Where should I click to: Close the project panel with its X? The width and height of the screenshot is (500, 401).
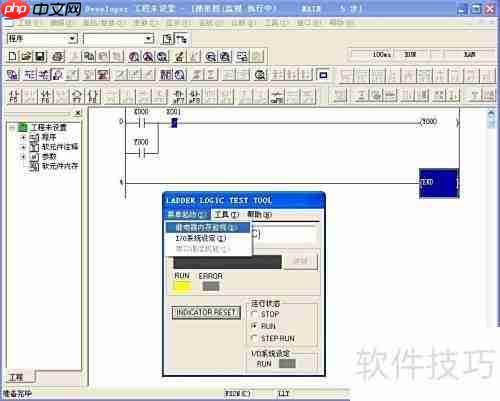coord(77,113)
